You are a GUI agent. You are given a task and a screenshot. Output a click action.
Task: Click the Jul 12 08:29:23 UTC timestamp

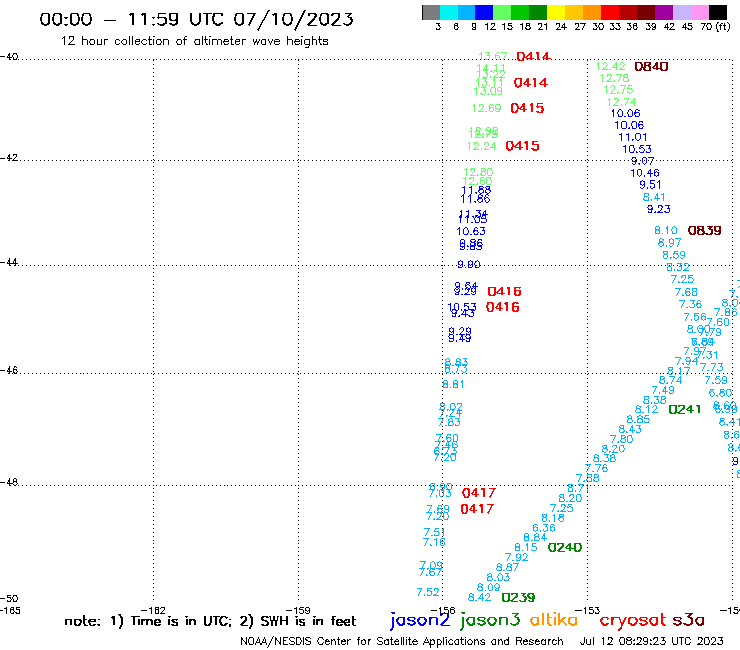tap(652, 641)
